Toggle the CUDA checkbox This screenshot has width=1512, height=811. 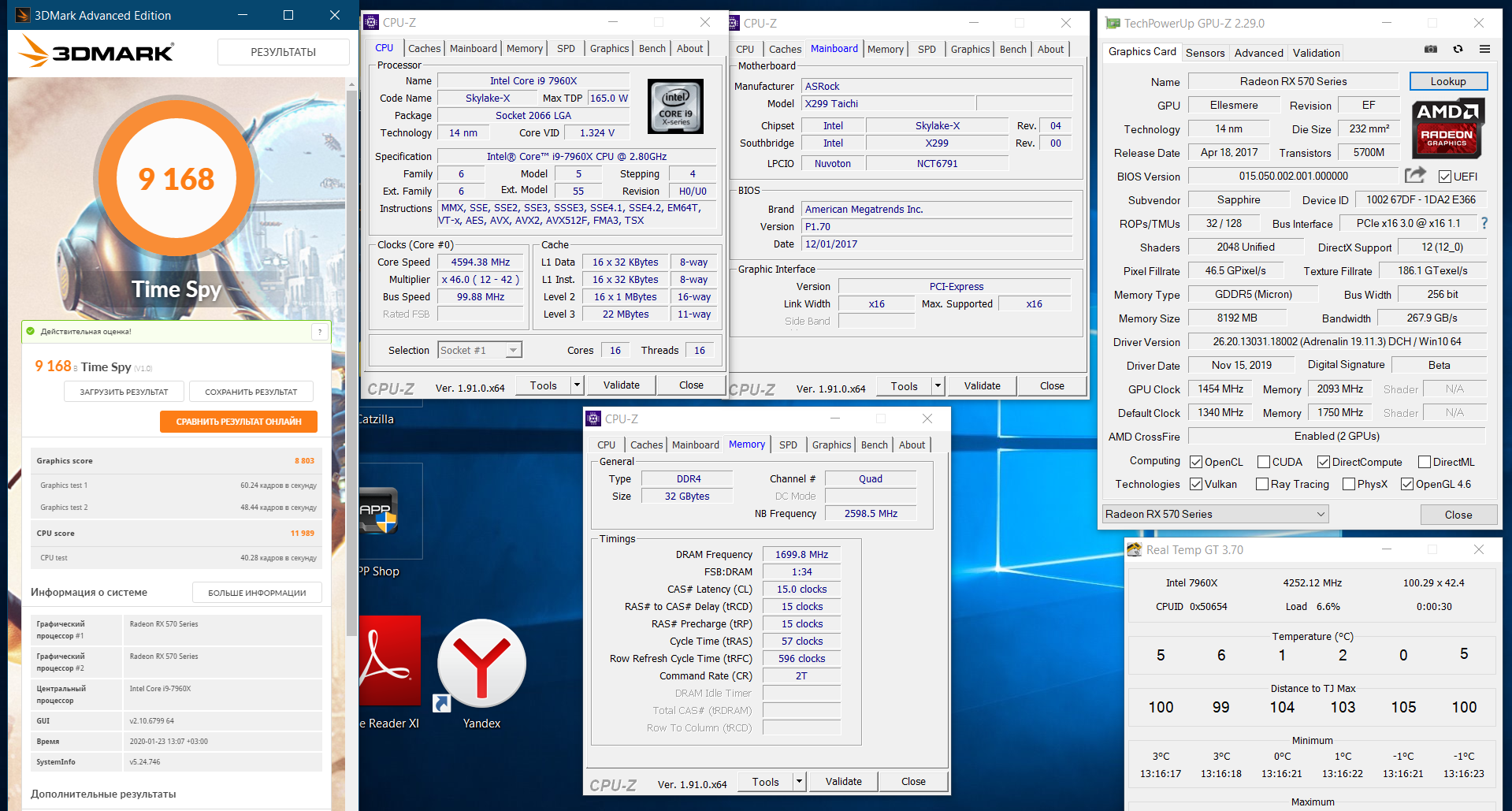pos(1264,462)
